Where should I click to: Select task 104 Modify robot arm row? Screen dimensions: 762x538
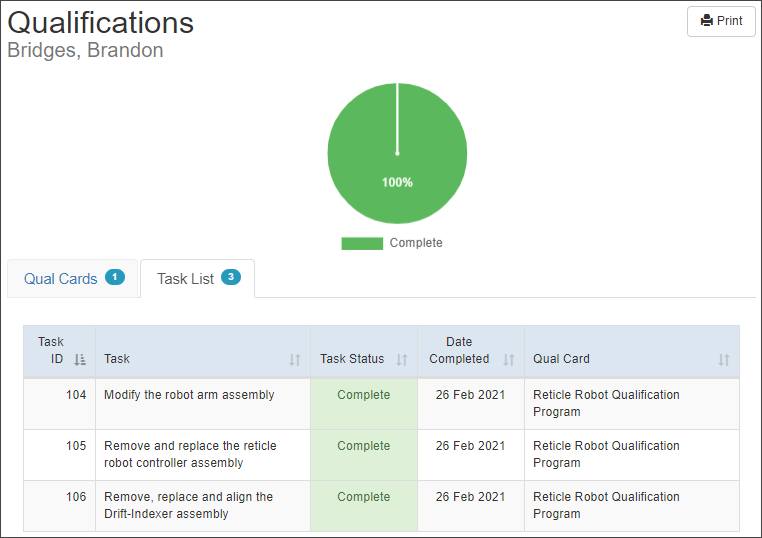point(381,404)
